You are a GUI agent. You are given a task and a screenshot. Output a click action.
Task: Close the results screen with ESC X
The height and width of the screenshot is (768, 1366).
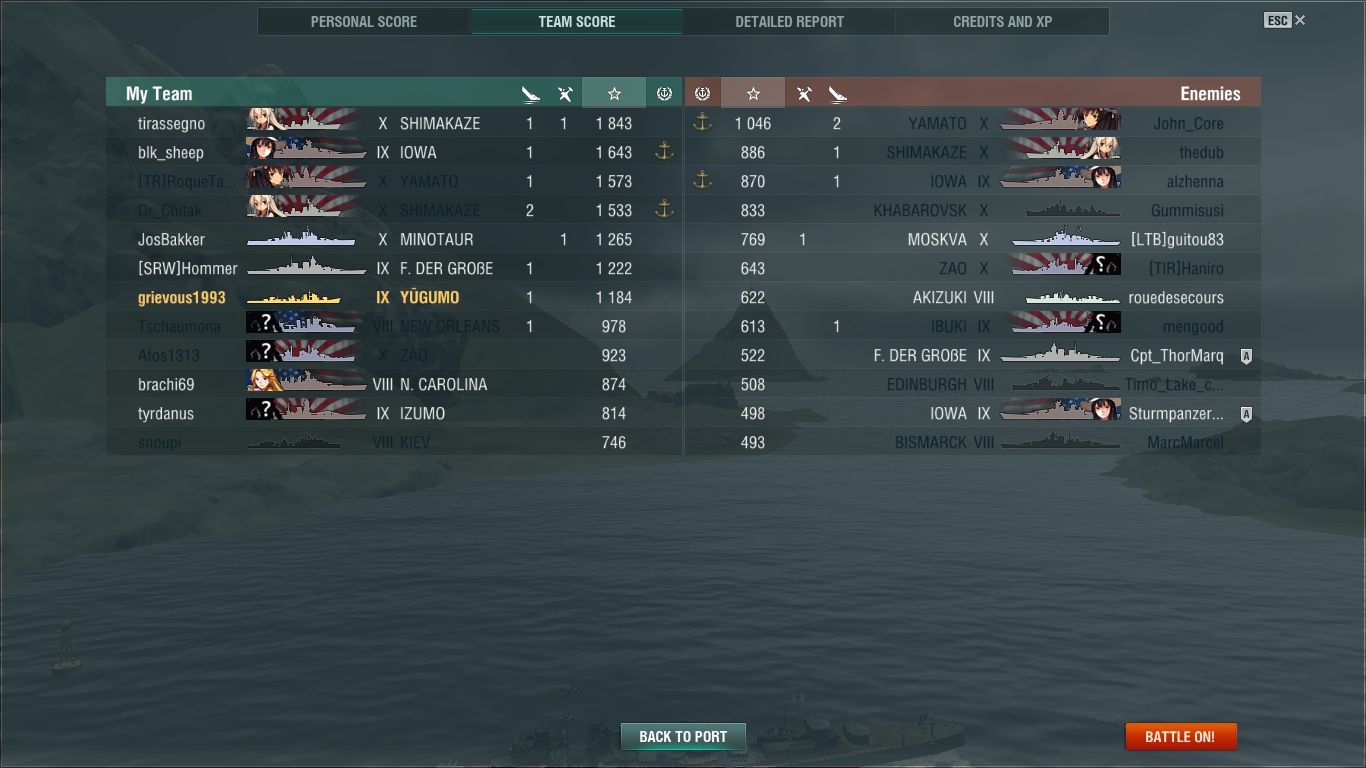tap(1285, 20)
